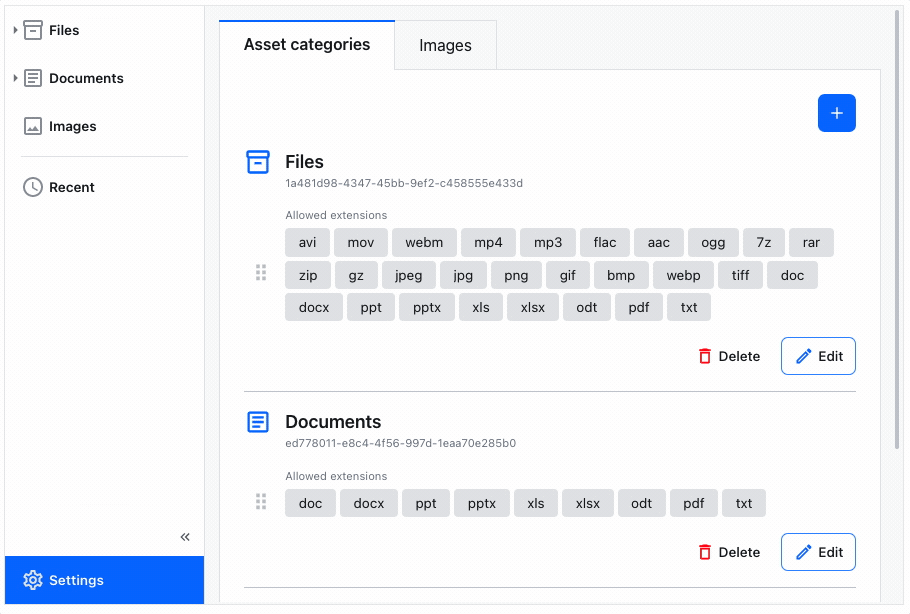
Task: Expand the Files tree item arrow
Action: click(x=15, y=30)
